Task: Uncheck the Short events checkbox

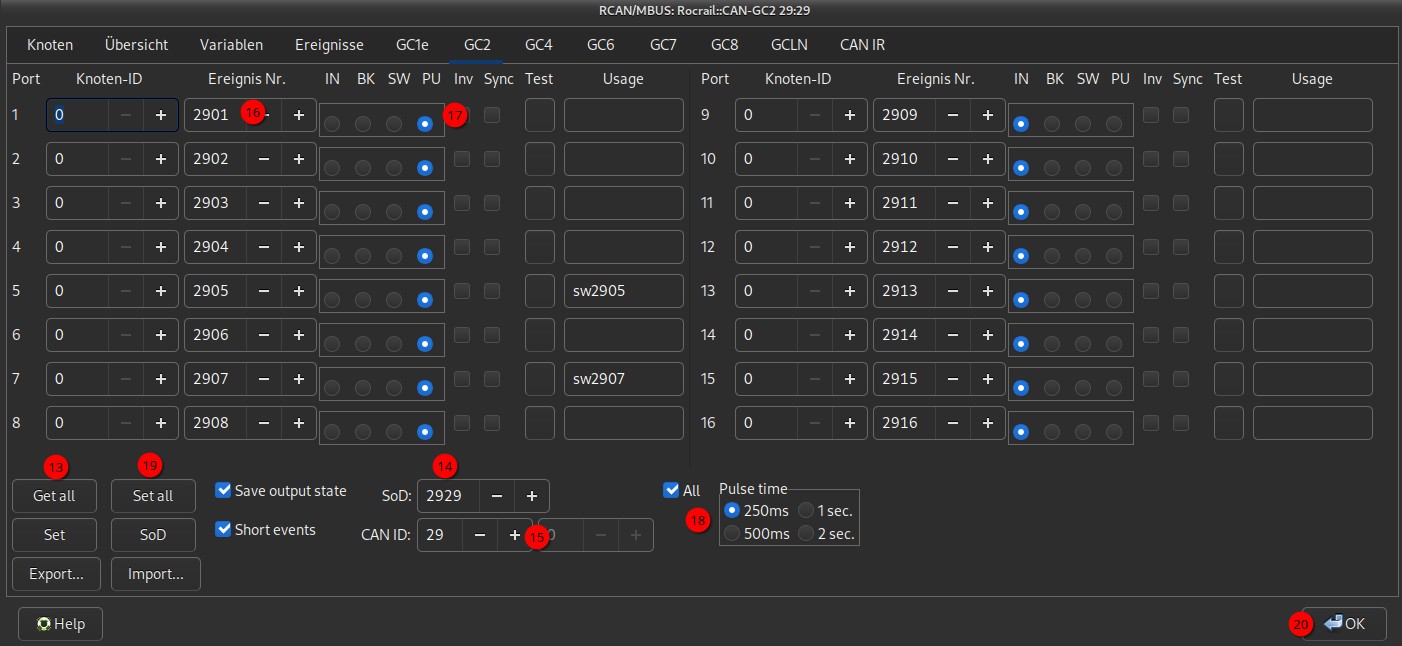Action: (224, 530)
